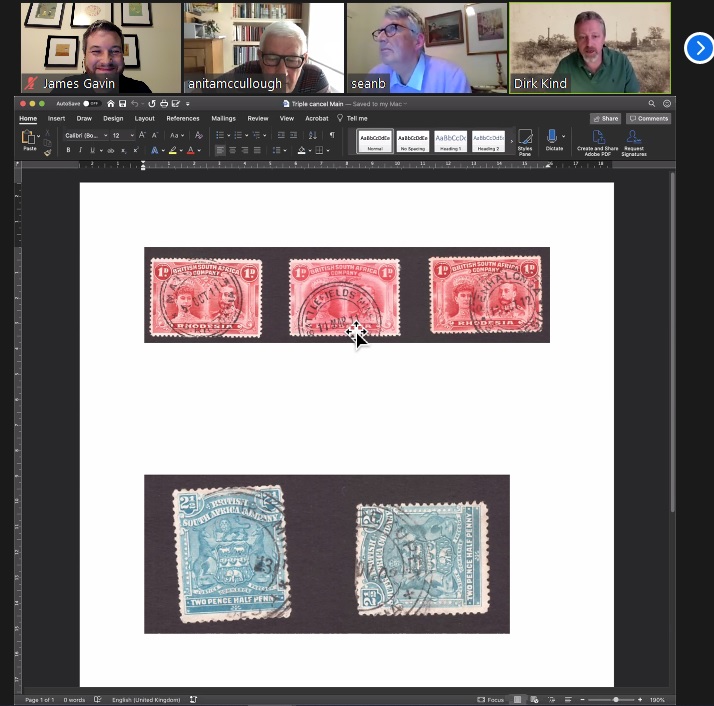This screenshot has width=714, height=706.
Task: Toggle bold formatting
Action: pyautogui.click(x=68, y=150)
